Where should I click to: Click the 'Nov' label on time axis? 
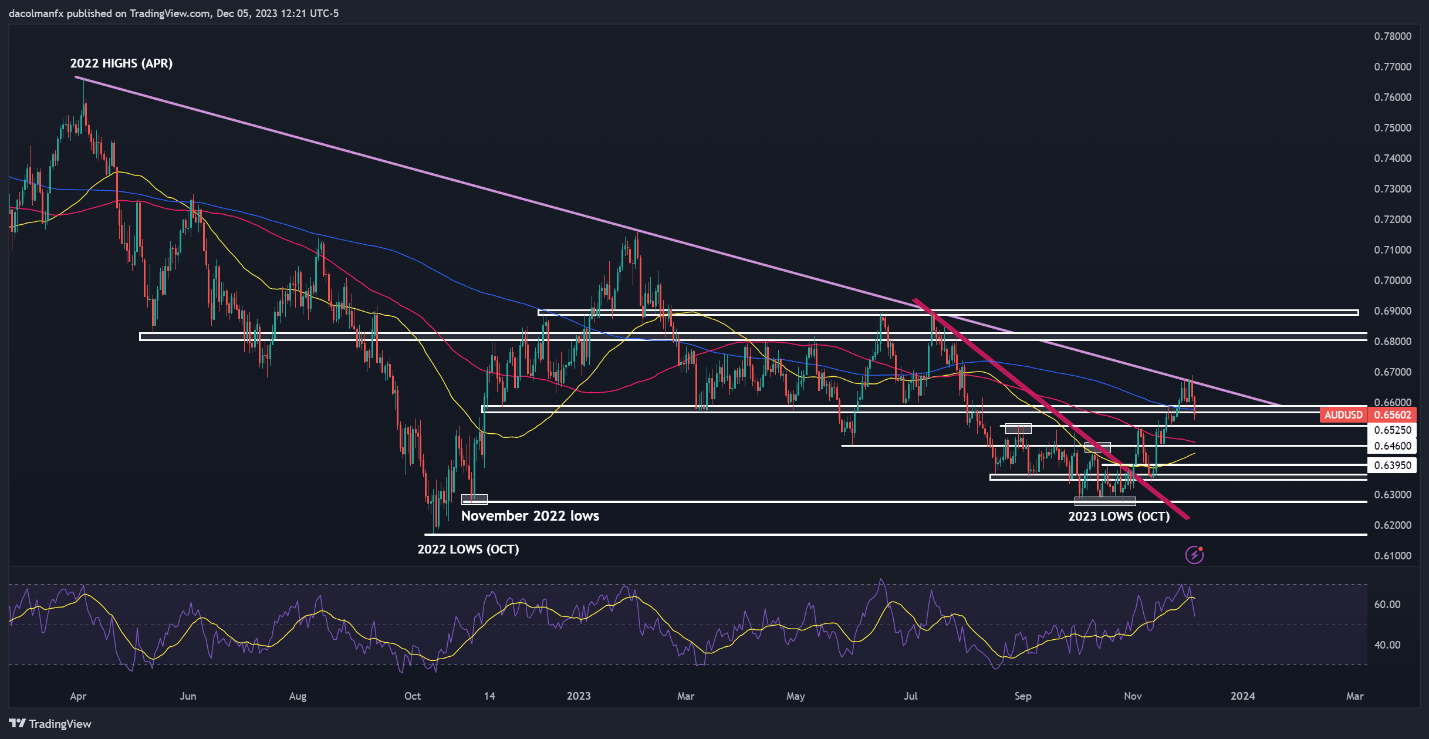click(1133, 695)
